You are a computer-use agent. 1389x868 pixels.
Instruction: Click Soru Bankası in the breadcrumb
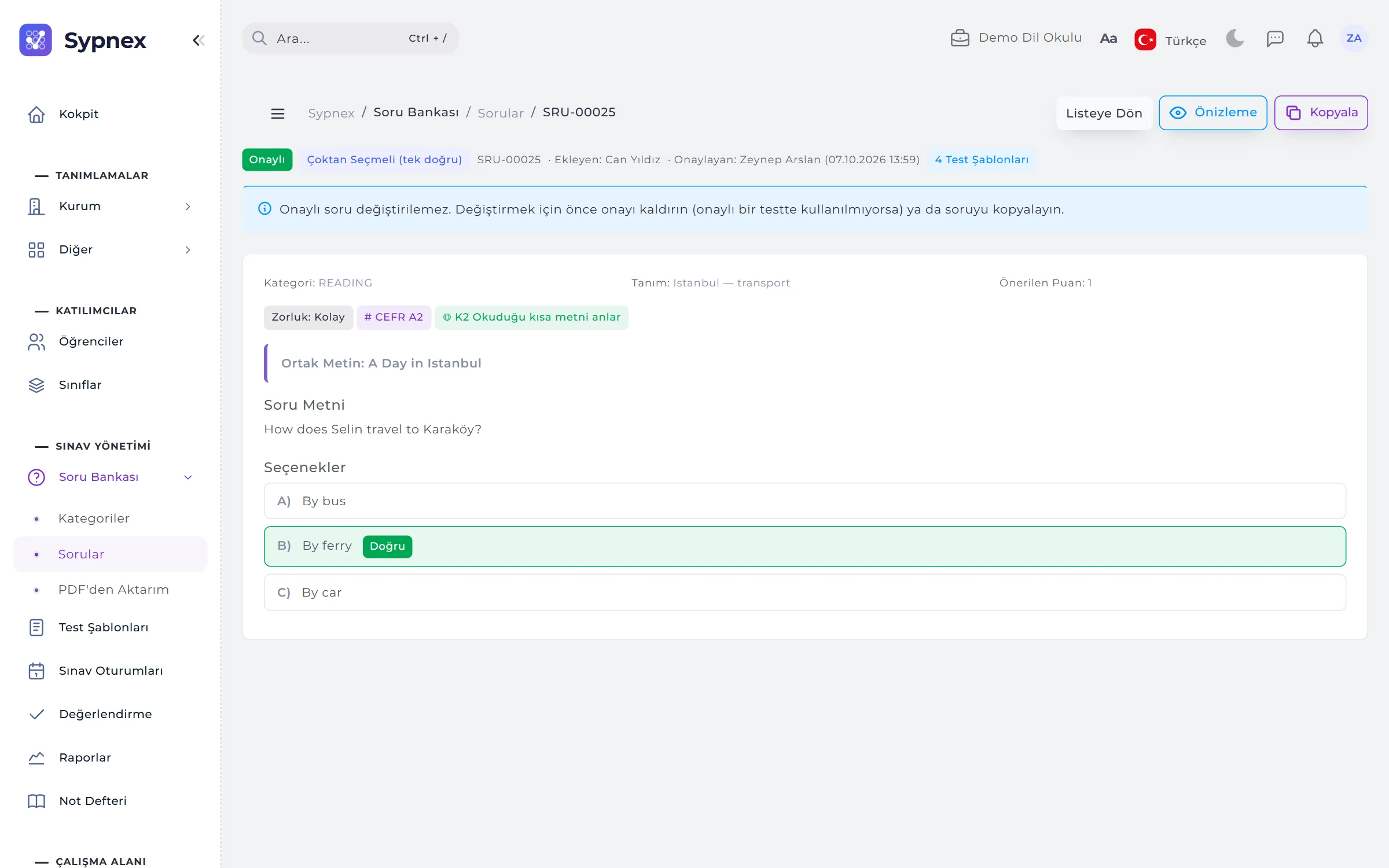tap(416, 112)
